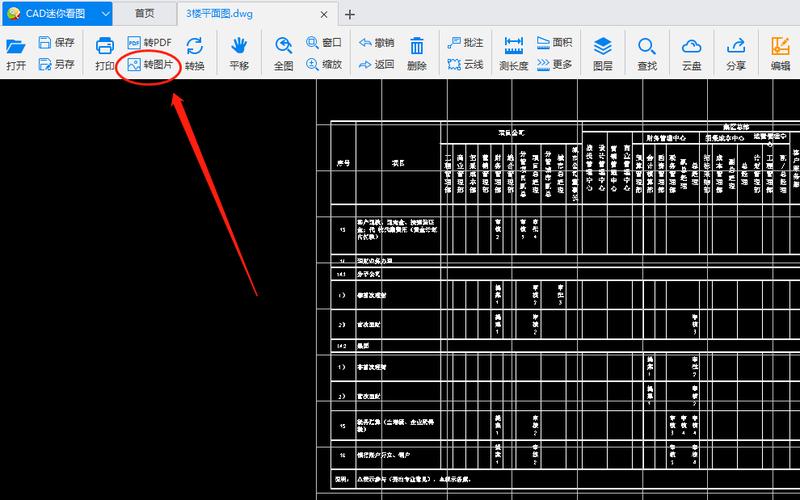The width and height of the screenshot is (800, 500).
Task: Select the 缩放 zoom tool
Action: tap(323, 64)
